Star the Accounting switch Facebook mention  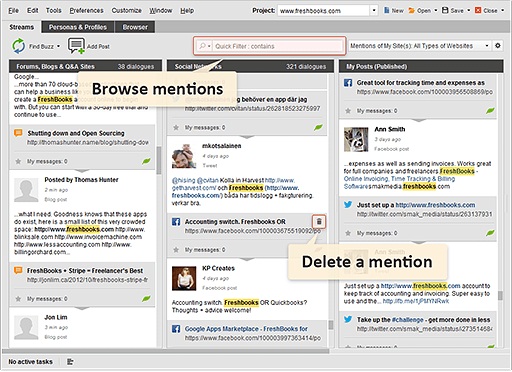tap(176, 249)
